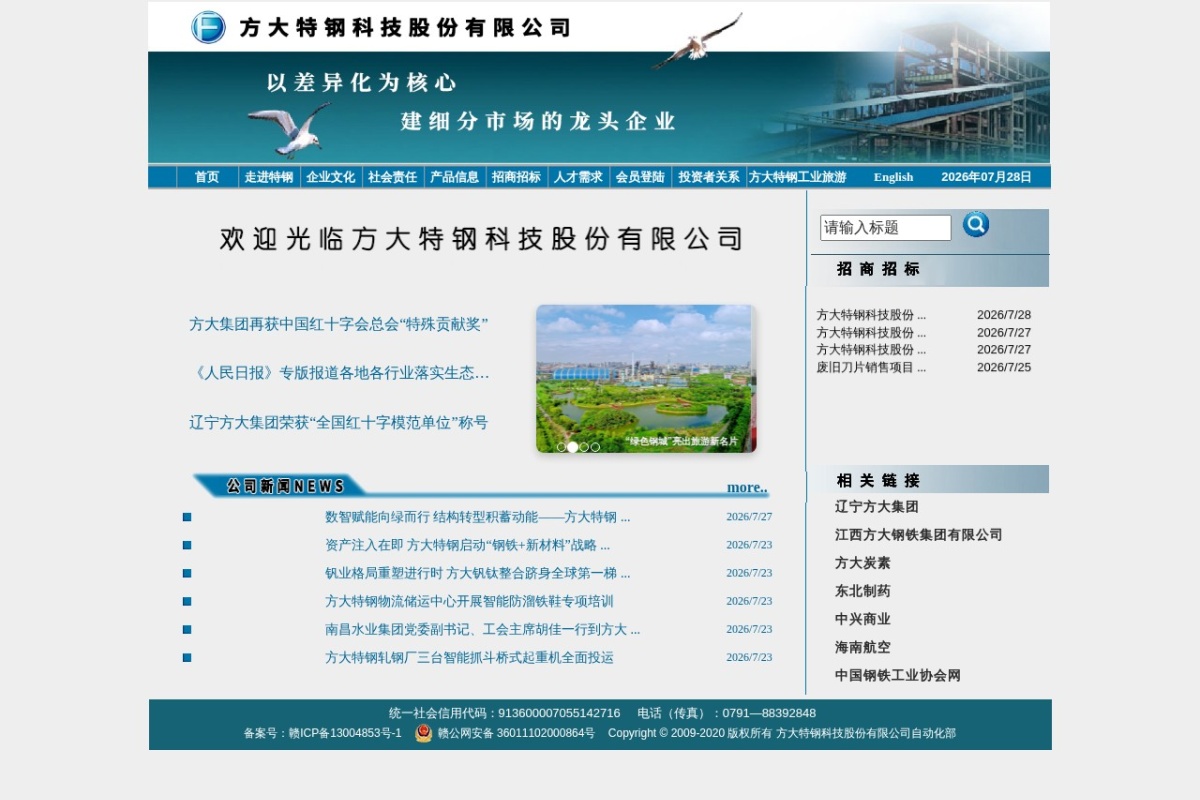This screenshot has width=1200, height=800.
Task: Click the 相关链接 sidebar heading
Action: (878, 480)
